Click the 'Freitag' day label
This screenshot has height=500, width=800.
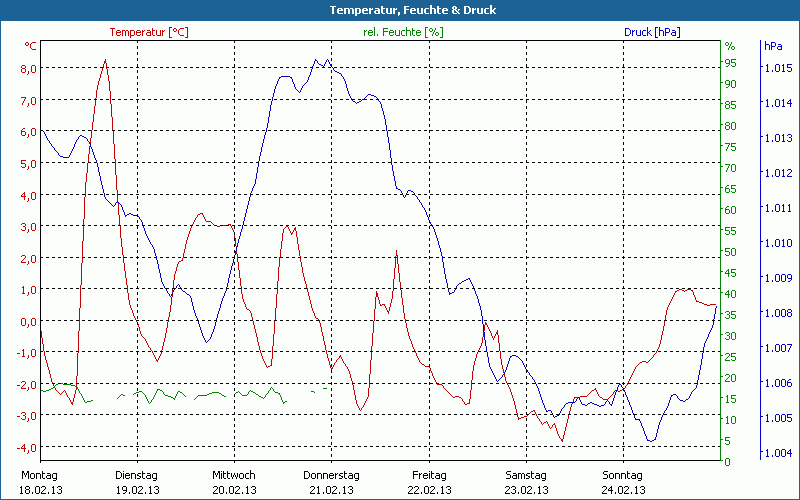pos(428,475)
